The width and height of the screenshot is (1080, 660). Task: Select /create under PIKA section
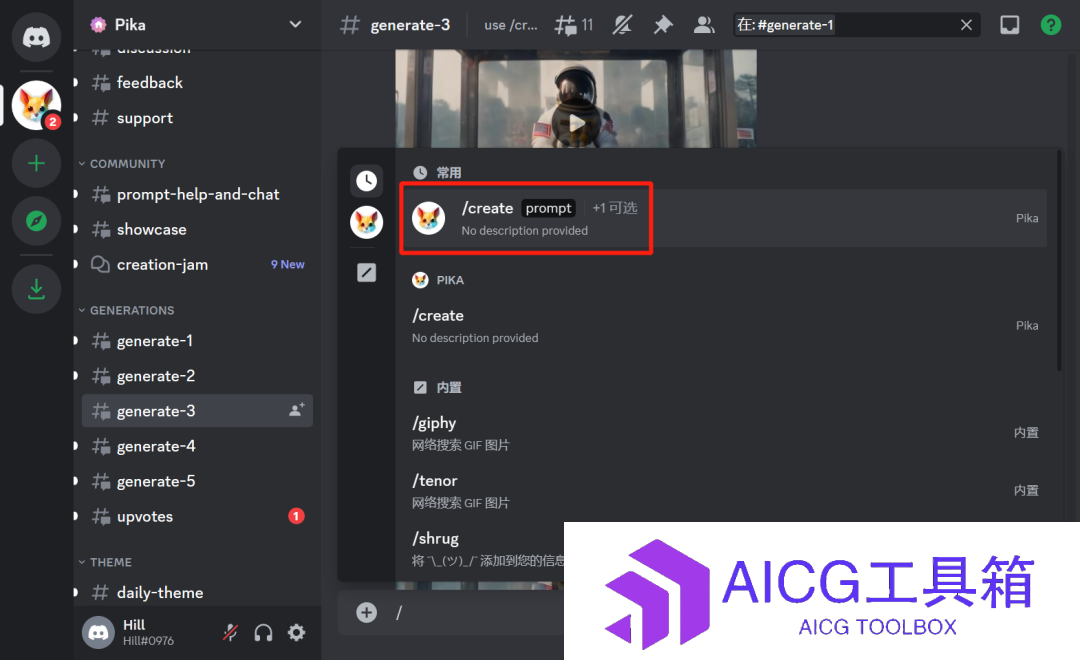(725, 326)
